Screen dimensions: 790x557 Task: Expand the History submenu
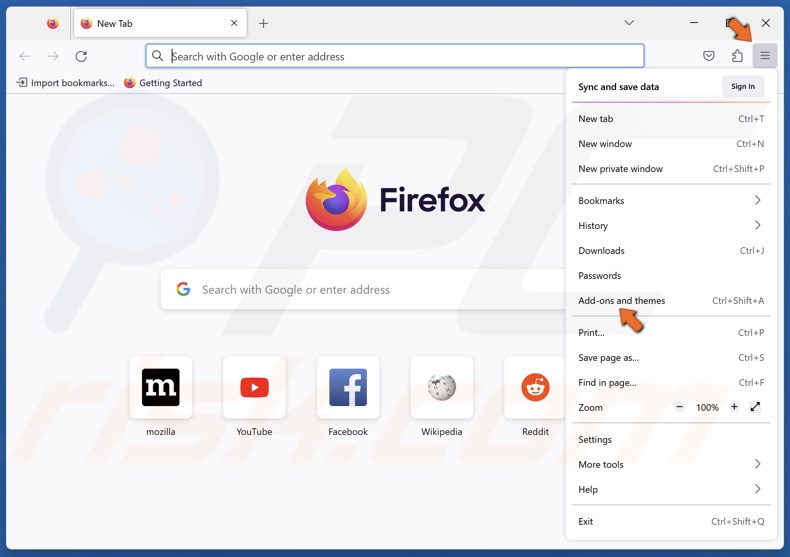pos(671,226)
